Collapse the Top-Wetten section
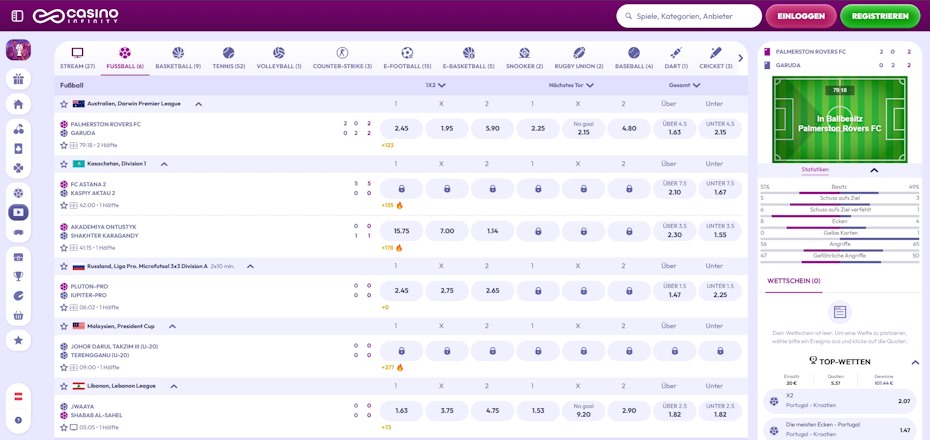The height and width of the screenshot is (440, 930). (915, 361)
